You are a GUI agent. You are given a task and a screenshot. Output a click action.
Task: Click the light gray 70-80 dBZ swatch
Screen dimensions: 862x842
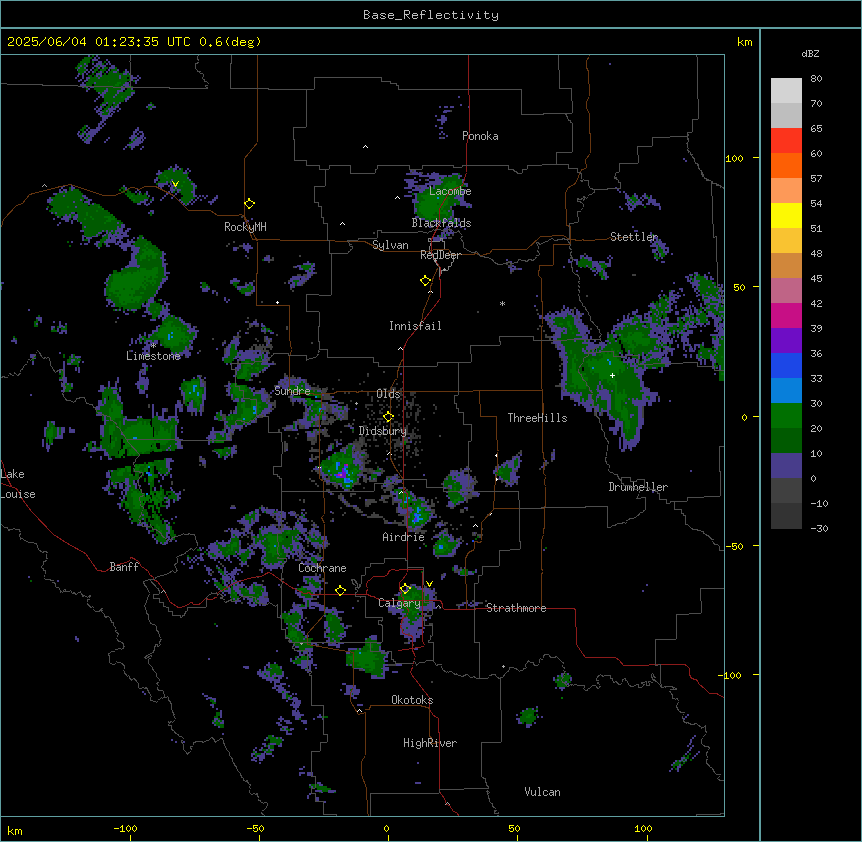click(x=786, y=91)
